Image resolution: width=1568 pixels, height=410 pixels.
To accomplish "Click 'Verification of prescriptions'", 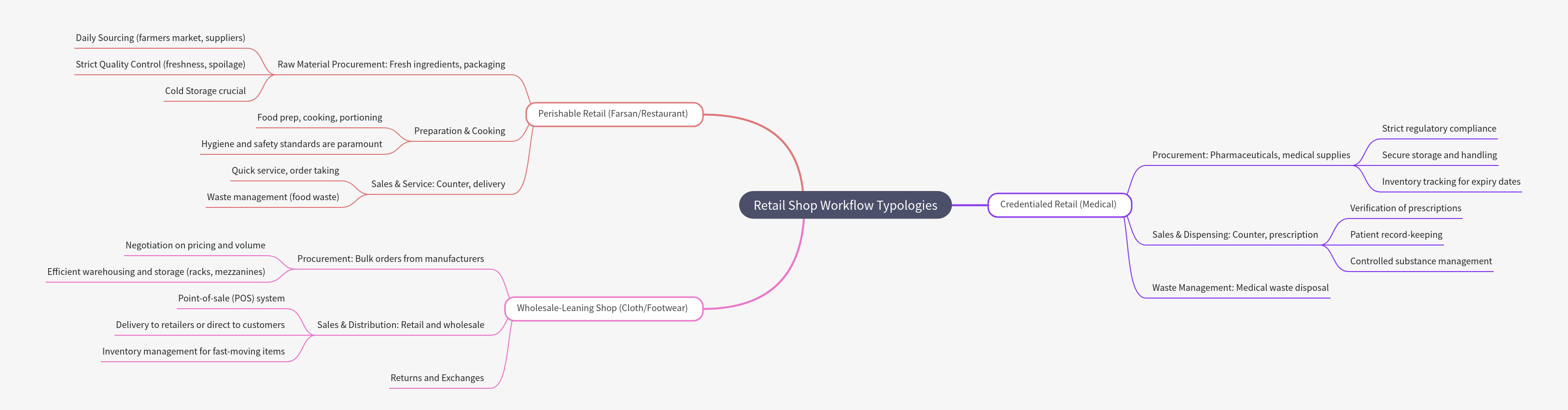I will pyautogui.click(x=1405, y=208).
